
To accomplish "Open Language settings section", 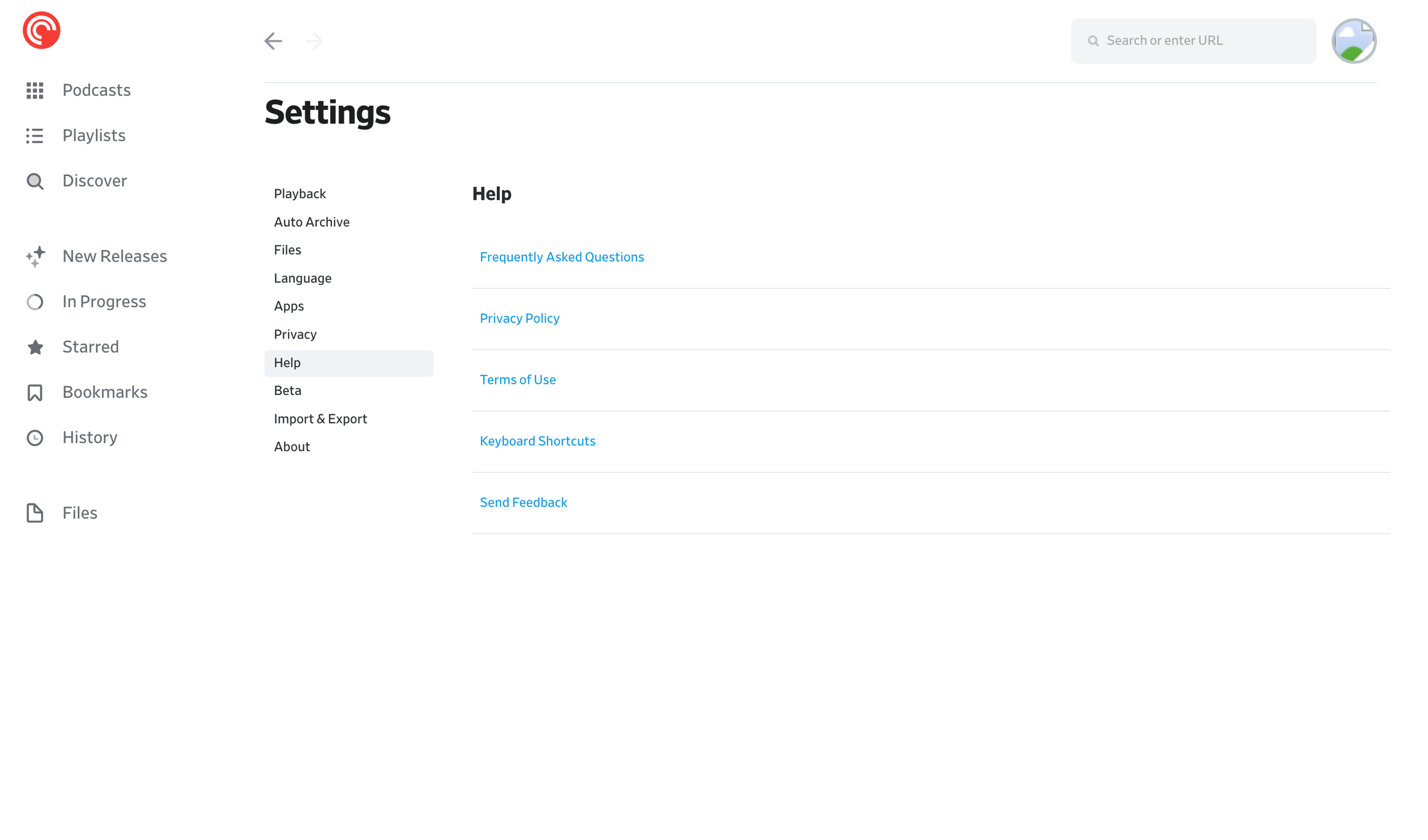I will (349, 278).
